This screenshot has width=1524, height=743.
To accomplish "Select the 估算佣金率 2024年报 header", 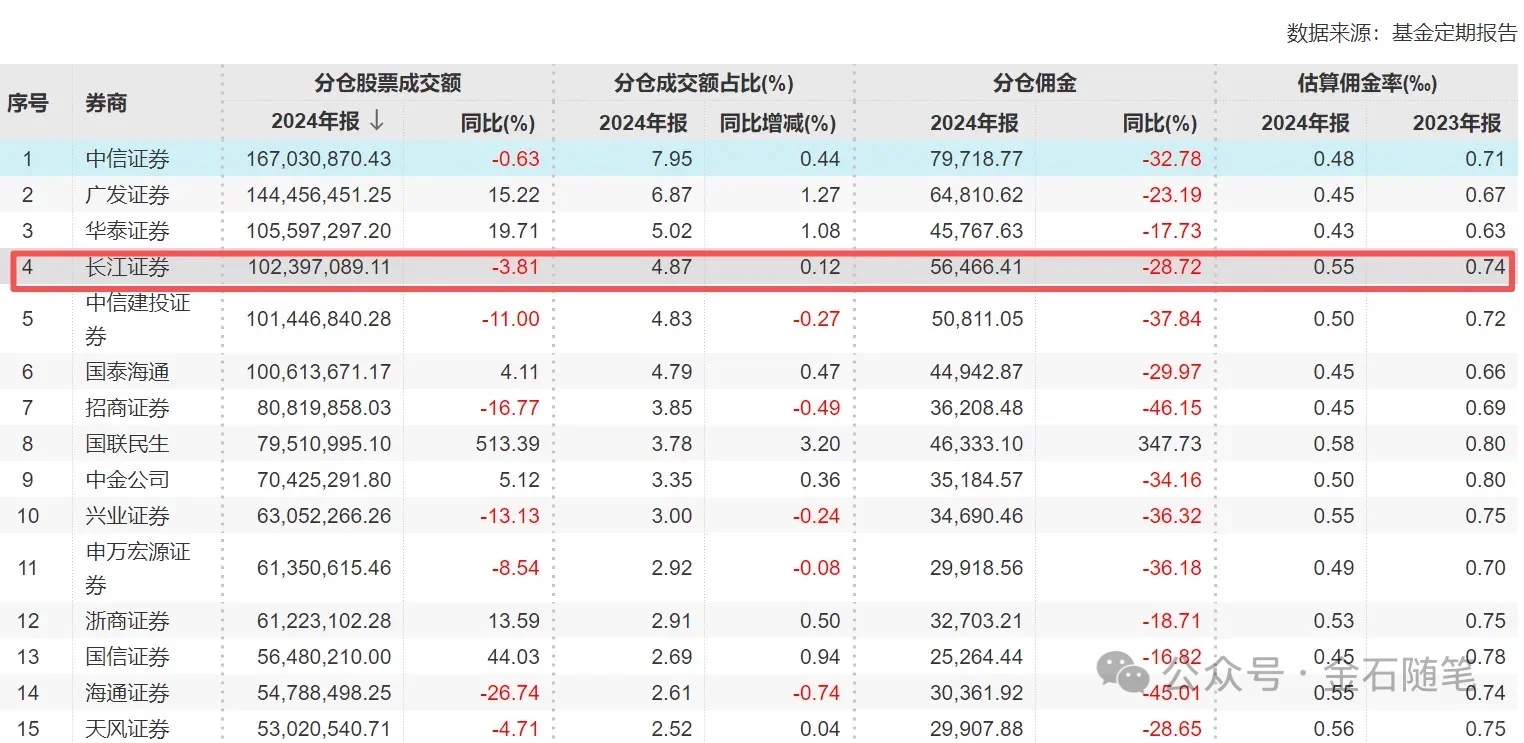I will click(1305, 123).
